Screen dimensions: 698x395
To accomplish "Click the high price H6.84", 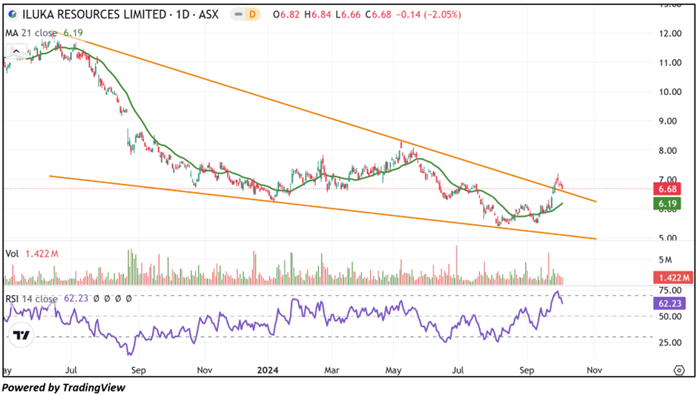I will coord(318,15).
